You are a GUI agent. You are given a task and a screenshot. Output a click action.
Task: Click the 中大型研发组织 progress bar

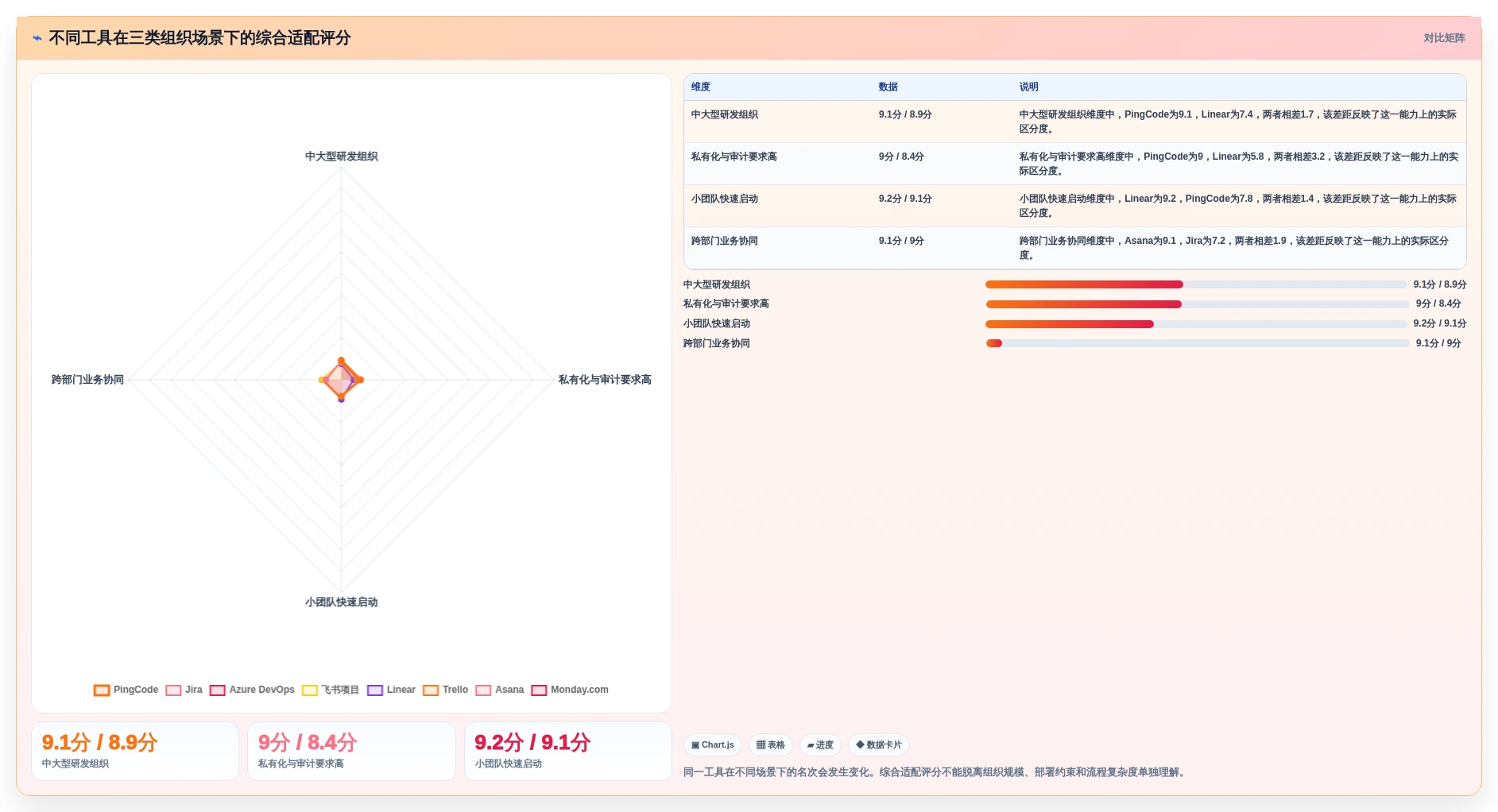tap(1196, 284)
